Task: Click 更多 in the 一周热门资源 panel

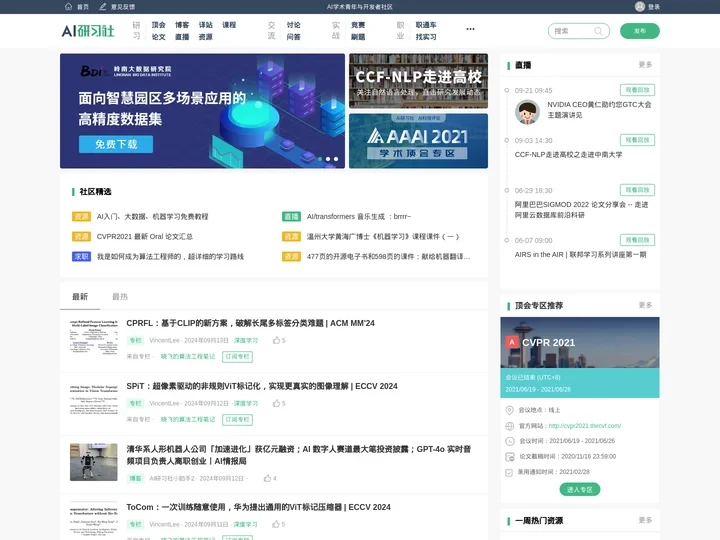Action: point(645,520)
